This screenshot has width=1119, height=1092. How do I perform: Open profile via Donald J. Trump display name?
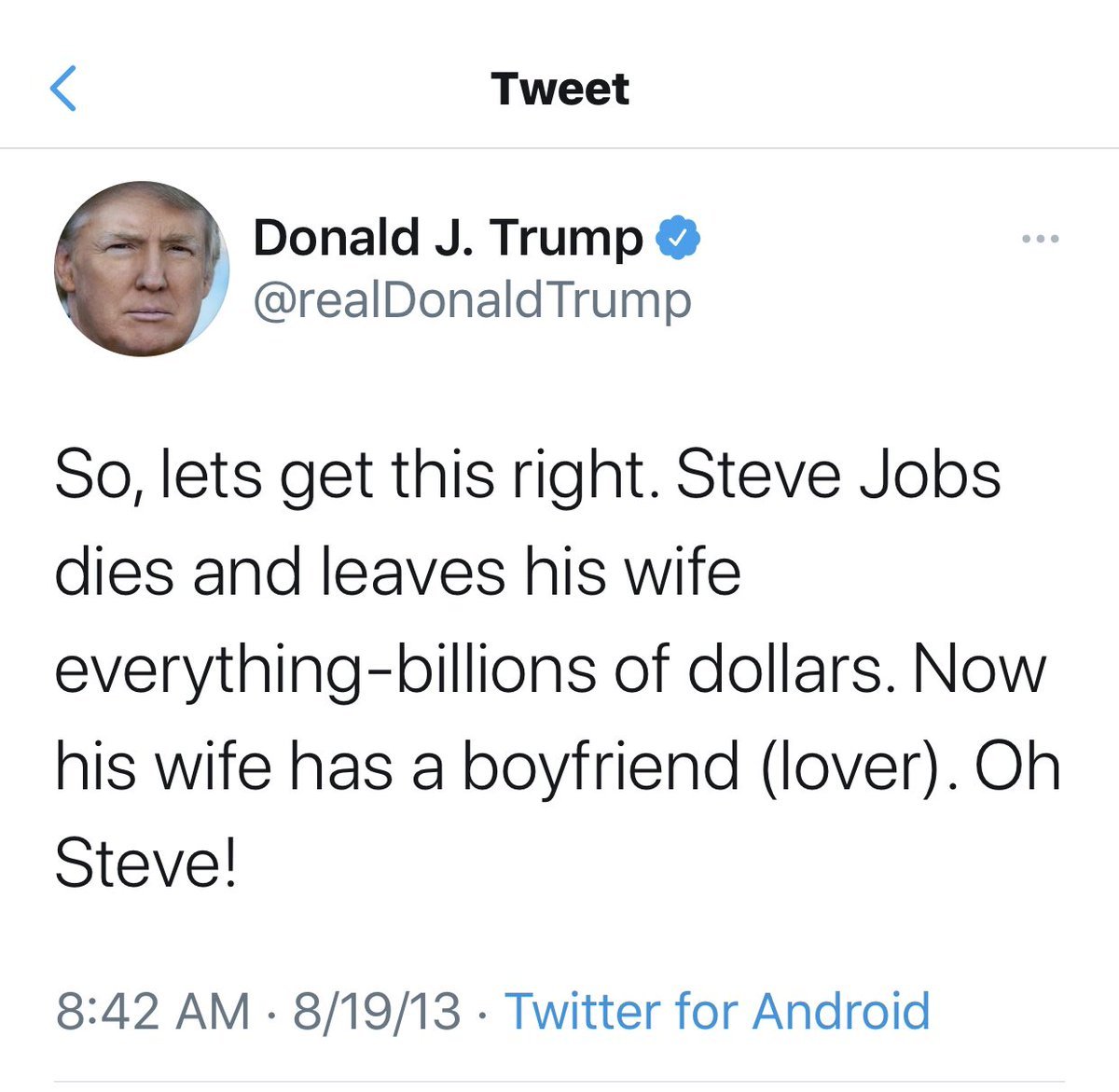448,239
